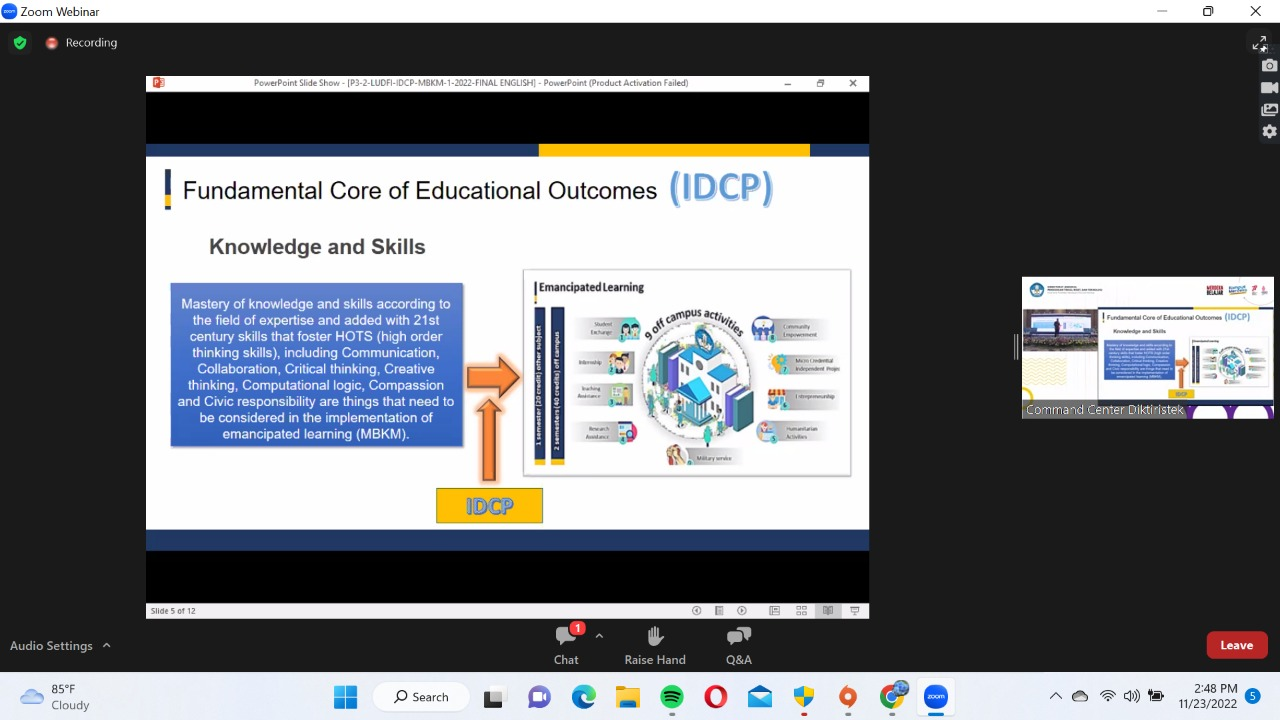This screenshot has height=720, width=1280.
Task: Open File Explorer from the taskbar
Action: [627, 697]
